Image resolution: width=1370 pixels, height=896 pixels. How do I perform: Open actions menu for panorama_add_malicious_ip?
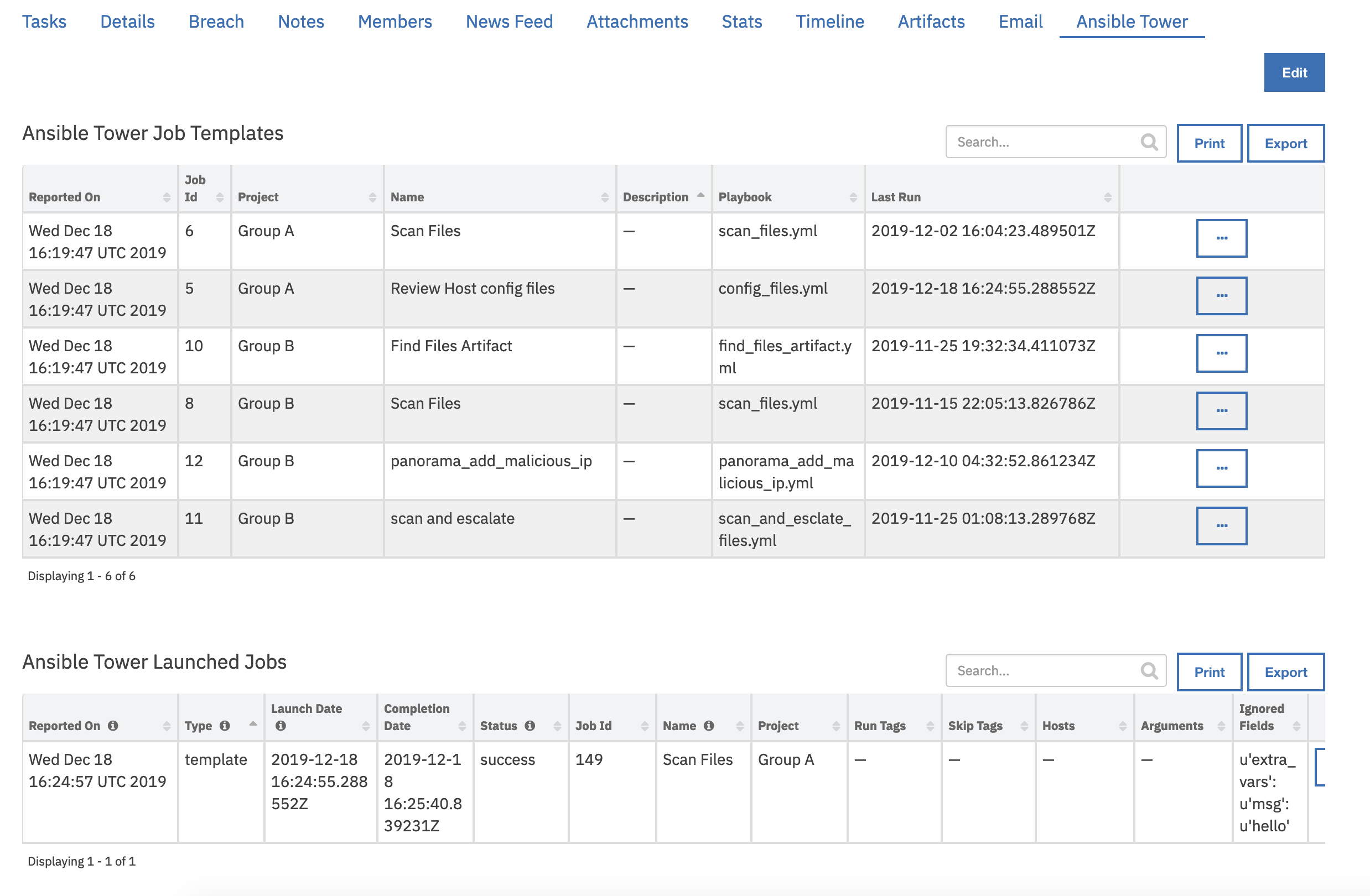(1222, 468)
